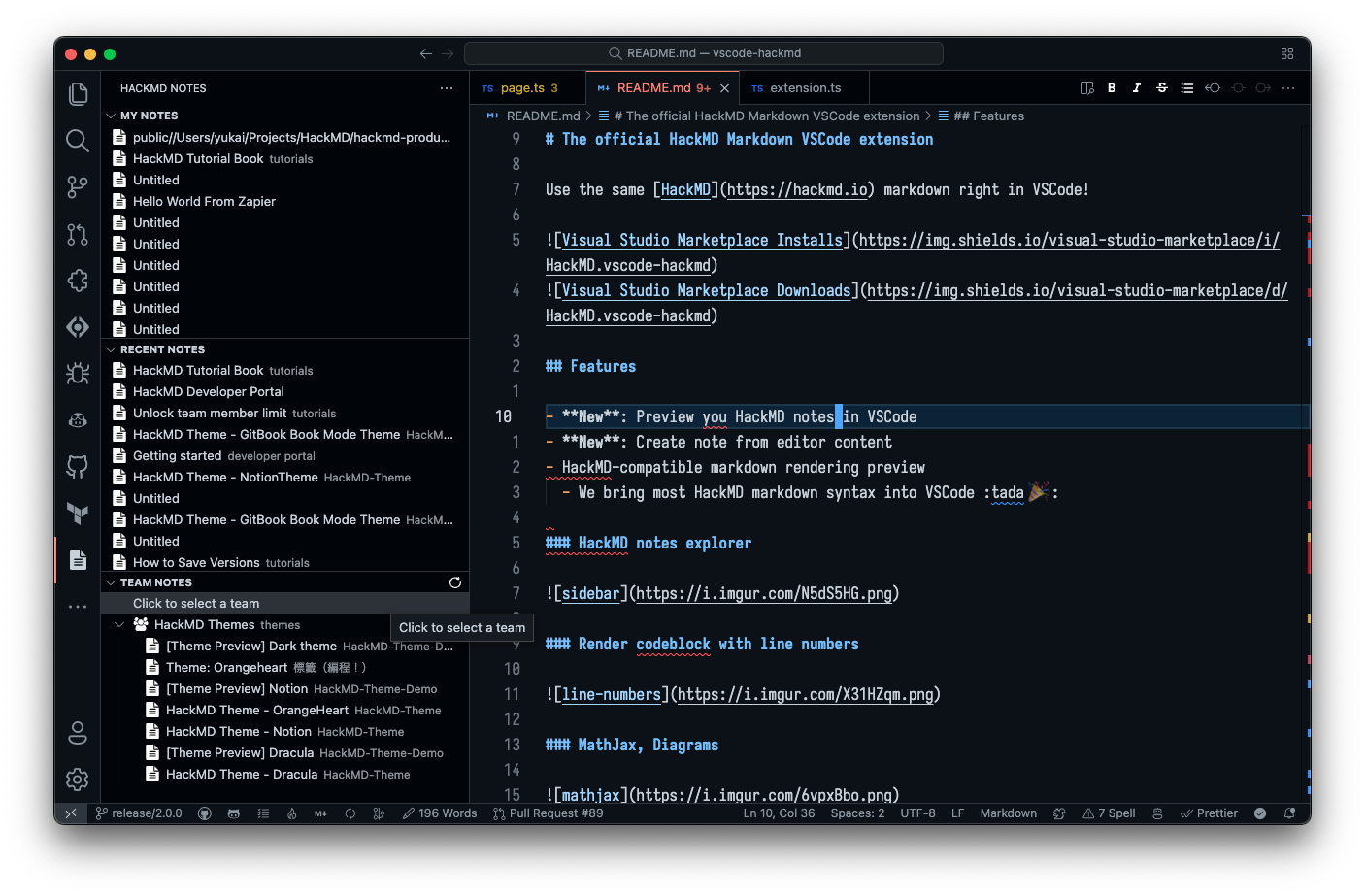Viewport: 1365px width, 896px height.
Task: Switch to the page.ts tab
Action: (x=527, y=88)
